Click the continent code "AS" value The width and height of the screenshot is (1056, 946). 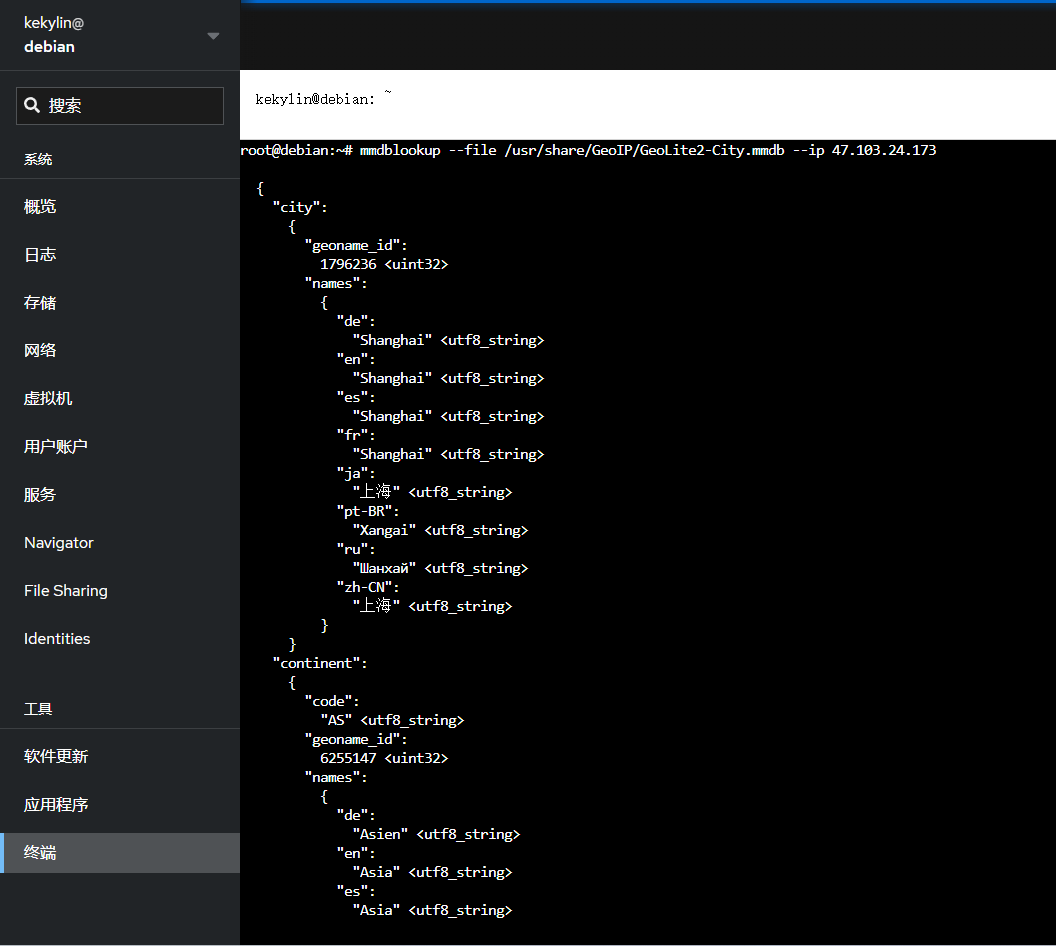336,720
